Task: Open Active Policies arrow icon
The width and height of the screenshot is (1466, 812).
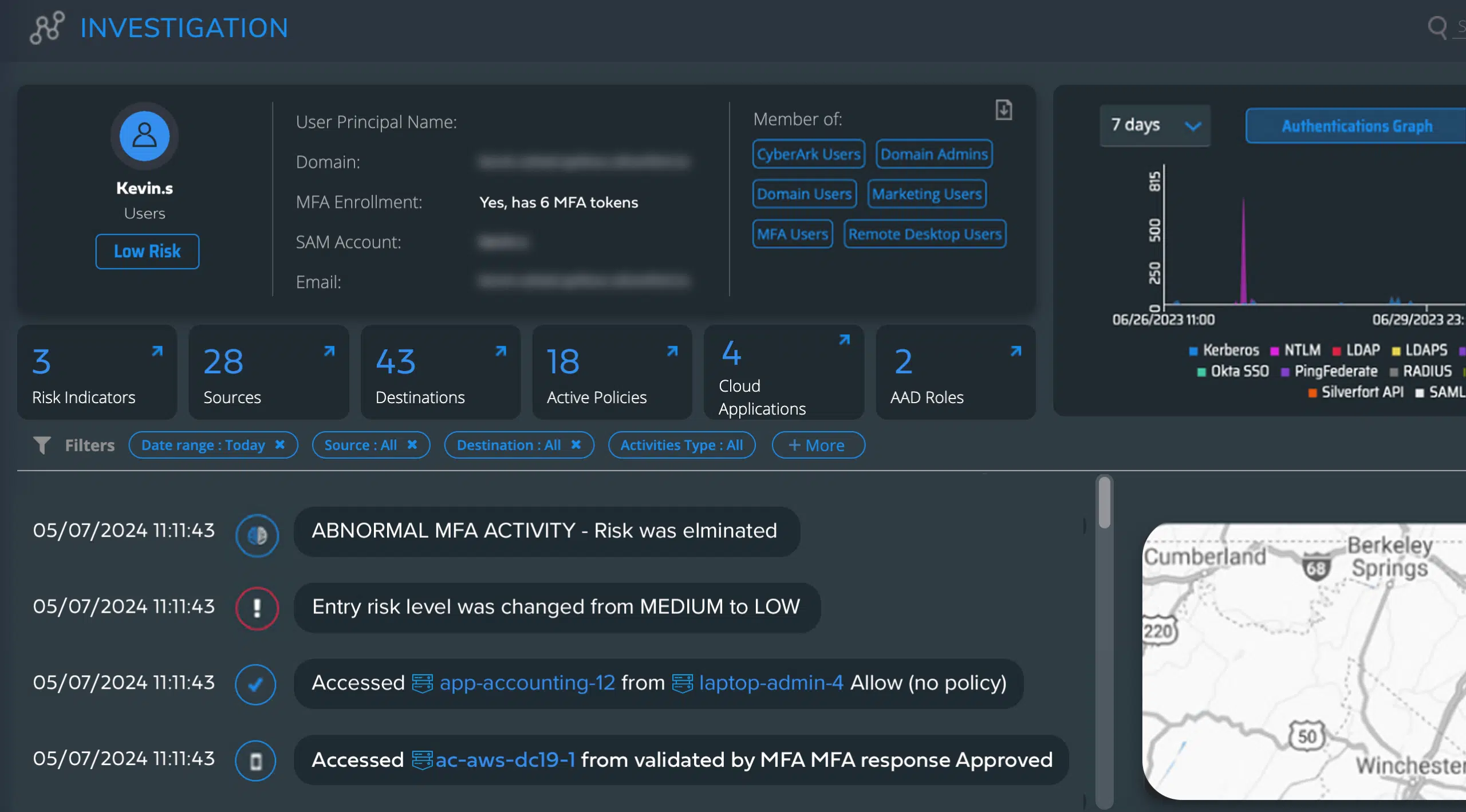Action: click(672, 351)
